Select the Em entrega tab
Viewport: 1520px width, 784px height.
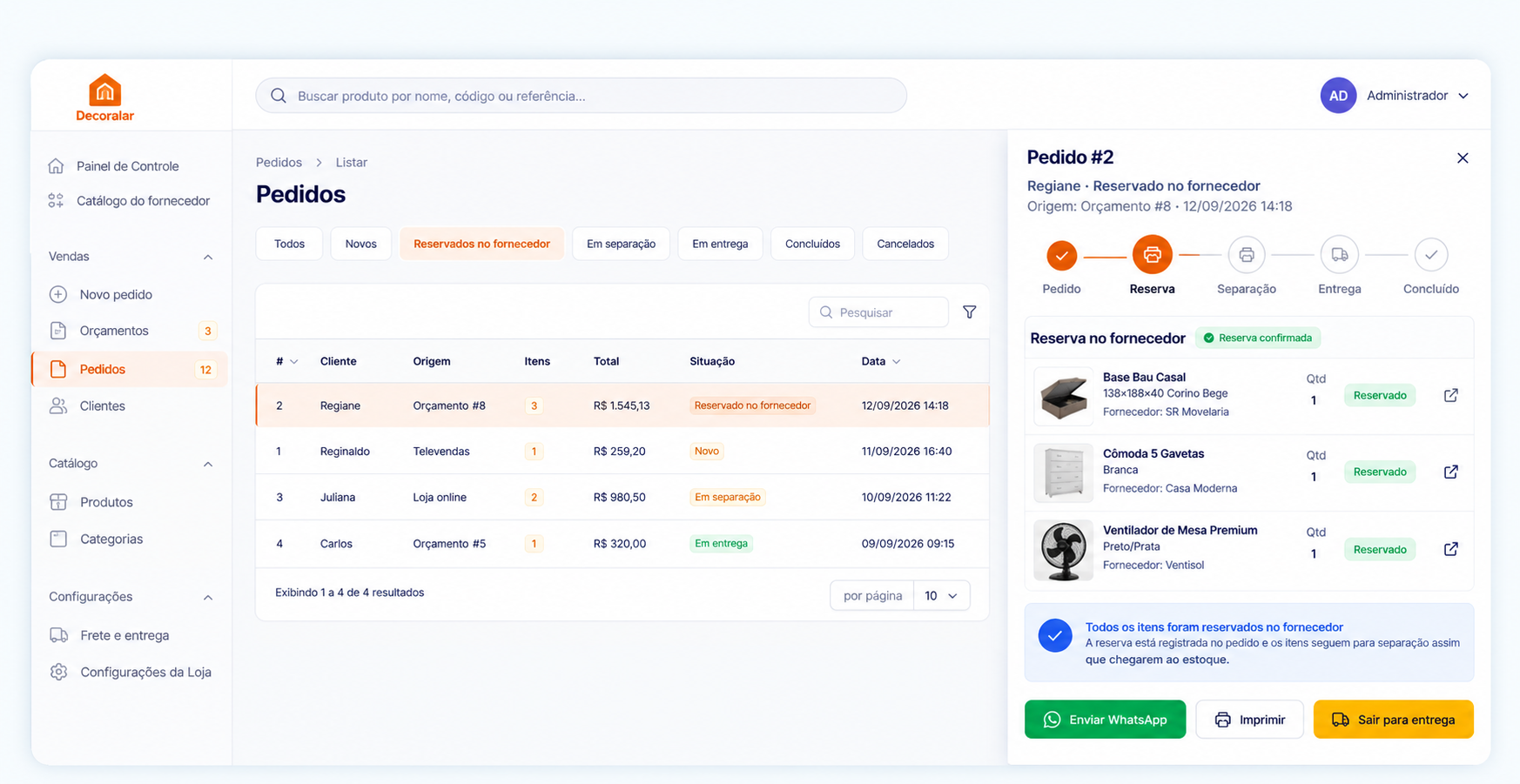click(x=720, y=244)
